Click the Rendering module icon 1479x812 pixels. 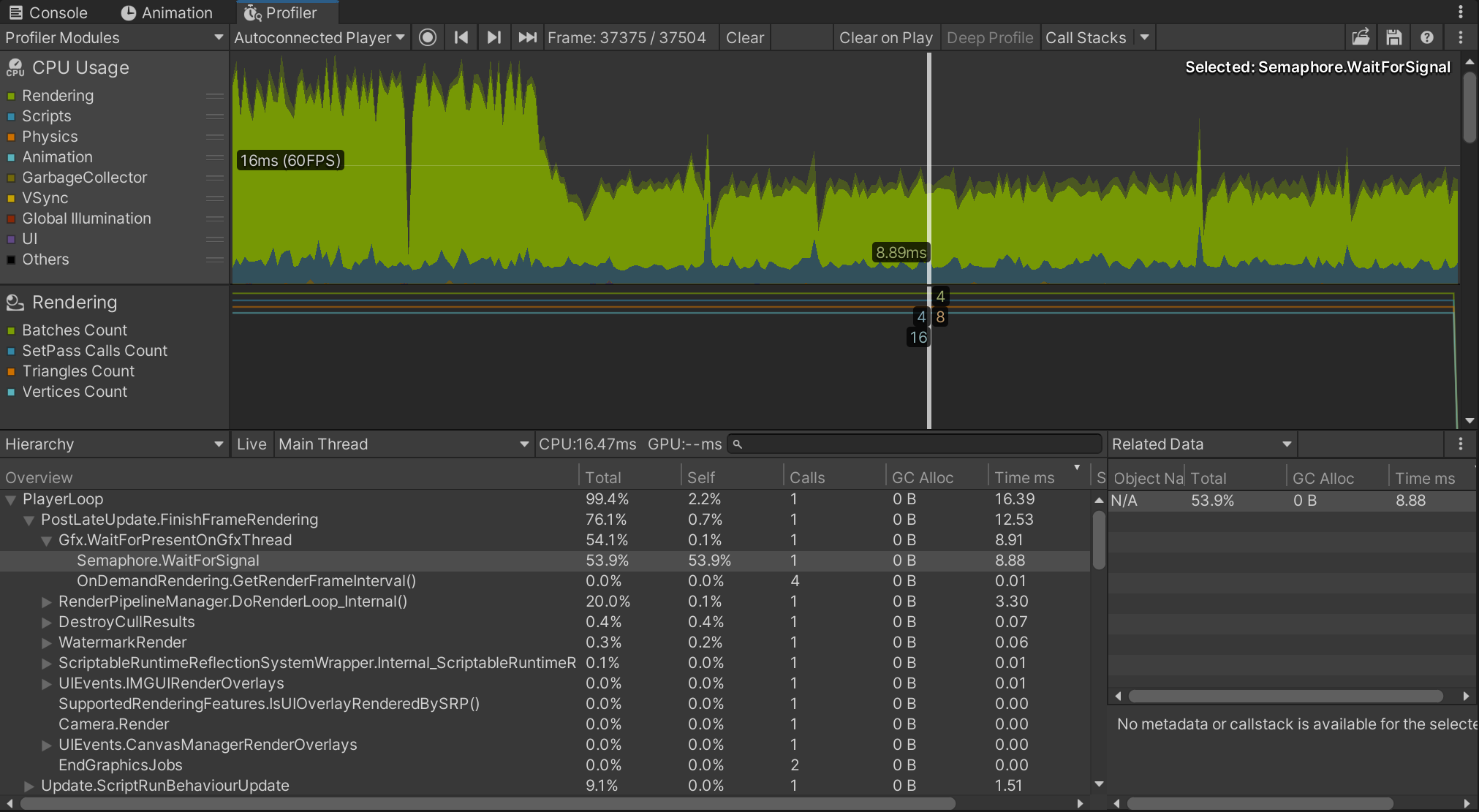[15, 303]
